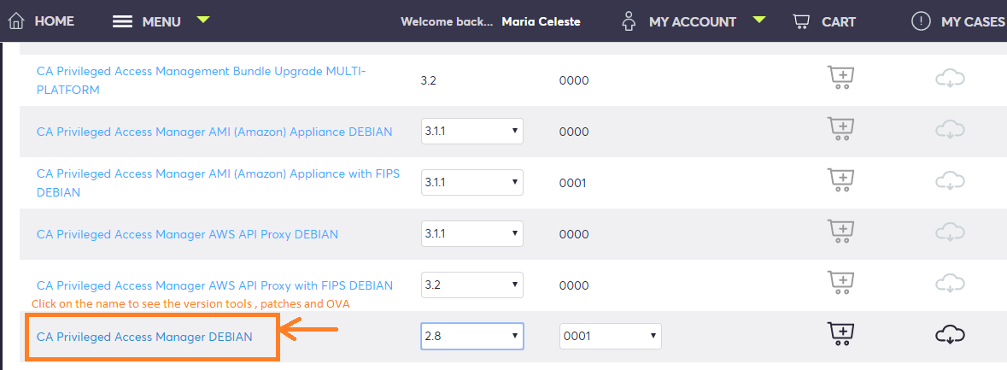Open version dropdown for AMI (Amazon) Appliance DEBIAN
This screenshot has width=1007, height=370.
472,131
